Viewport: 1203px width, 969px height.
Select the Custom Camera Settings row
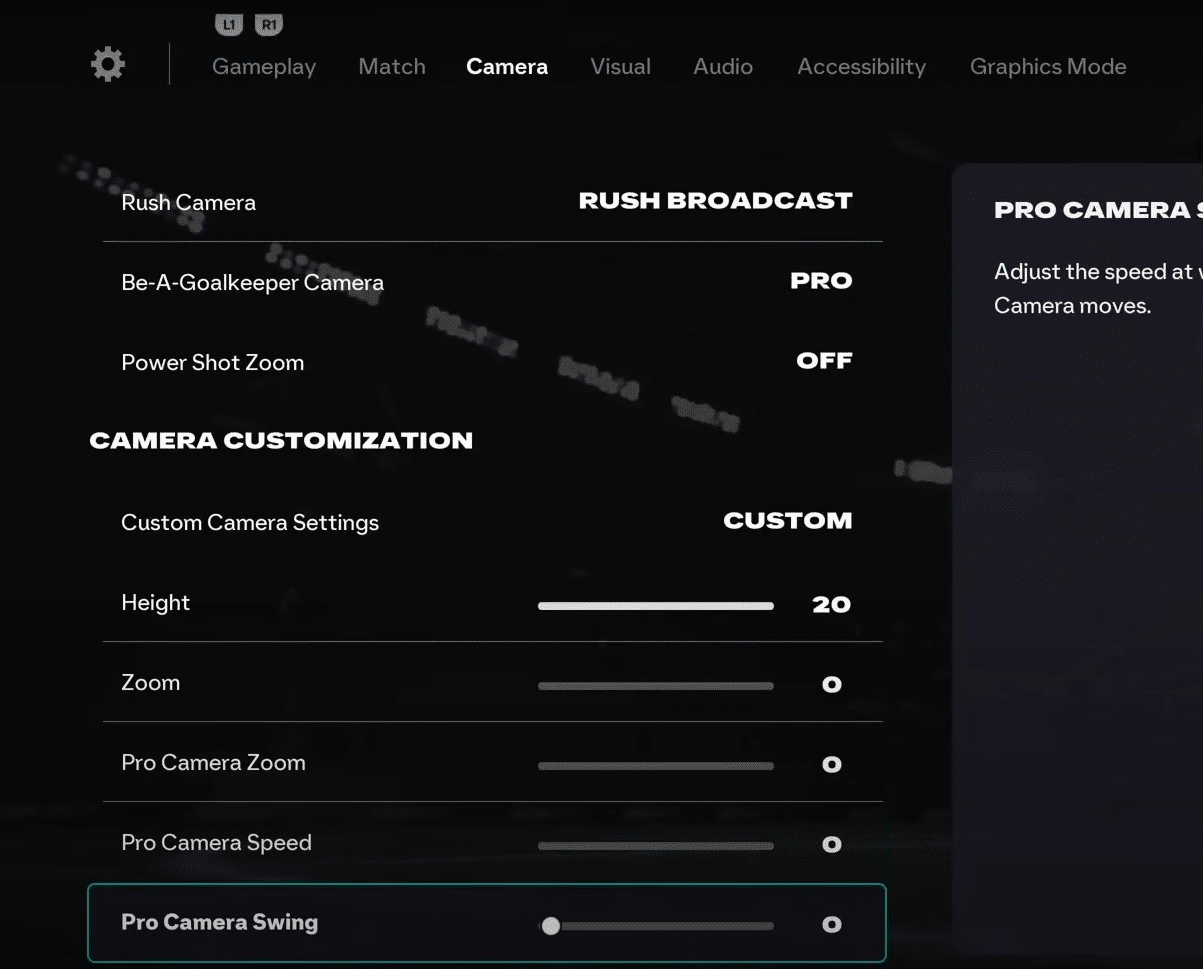coord(493,522)
